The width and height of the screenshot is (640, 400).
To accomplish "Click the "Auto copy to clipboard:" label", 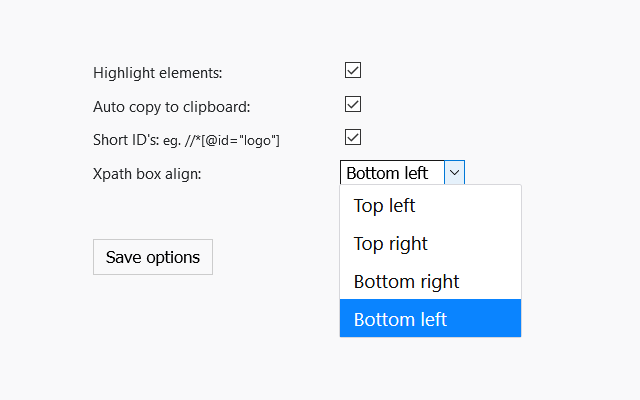I will point(171,107).
